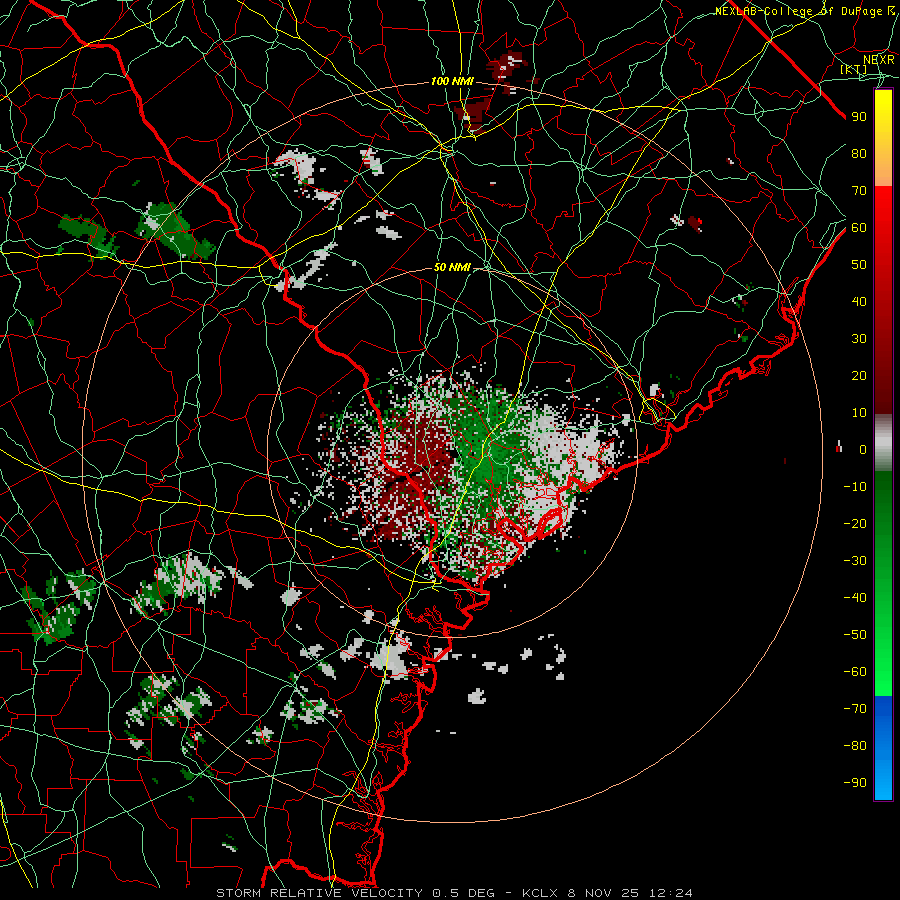
Task: Click the light blue segment near -90 on the color bar
Action: (x=883, y=781)
